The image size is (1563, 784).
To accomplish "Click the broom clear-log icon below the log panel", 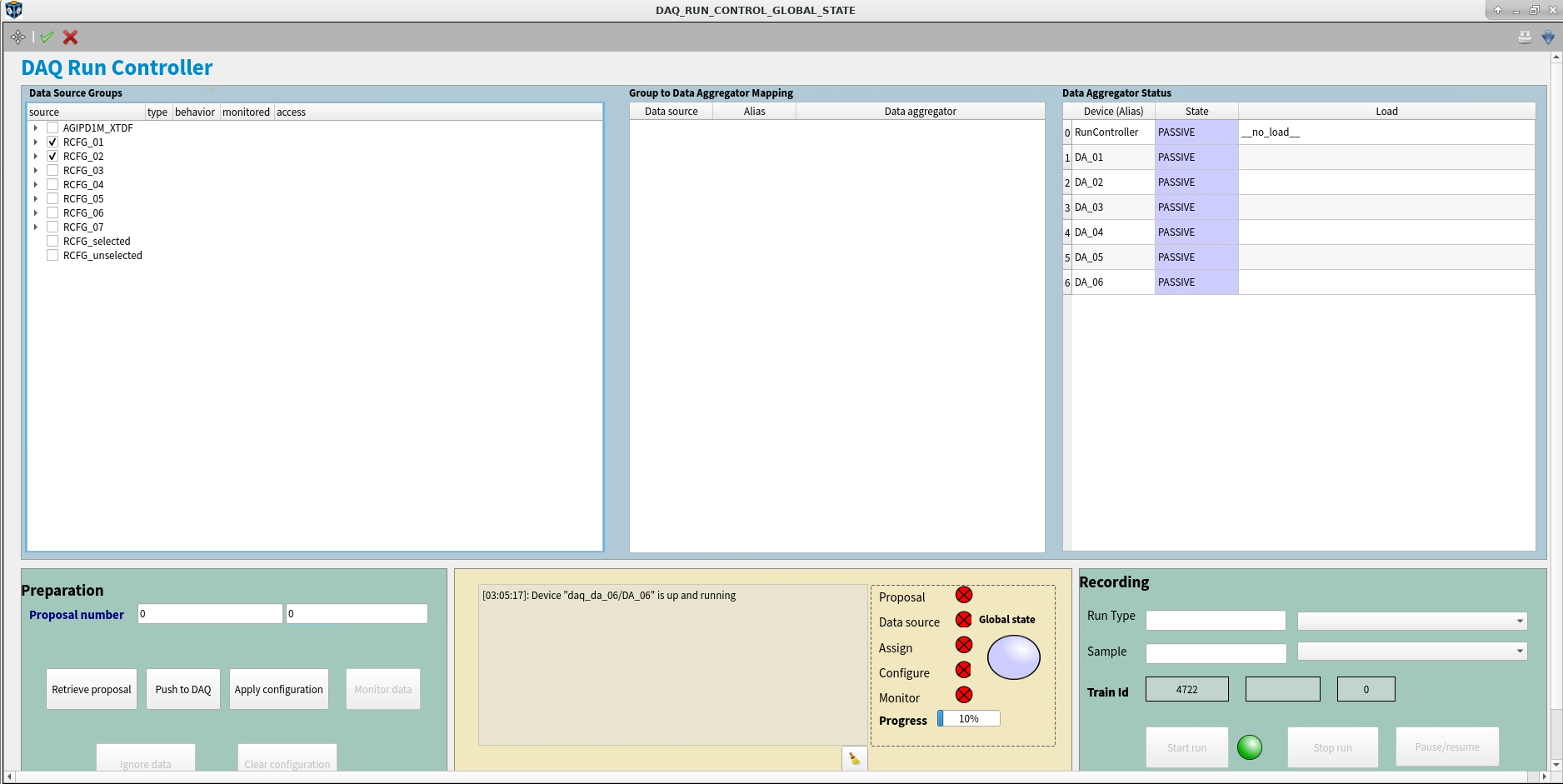I will 853,759.
